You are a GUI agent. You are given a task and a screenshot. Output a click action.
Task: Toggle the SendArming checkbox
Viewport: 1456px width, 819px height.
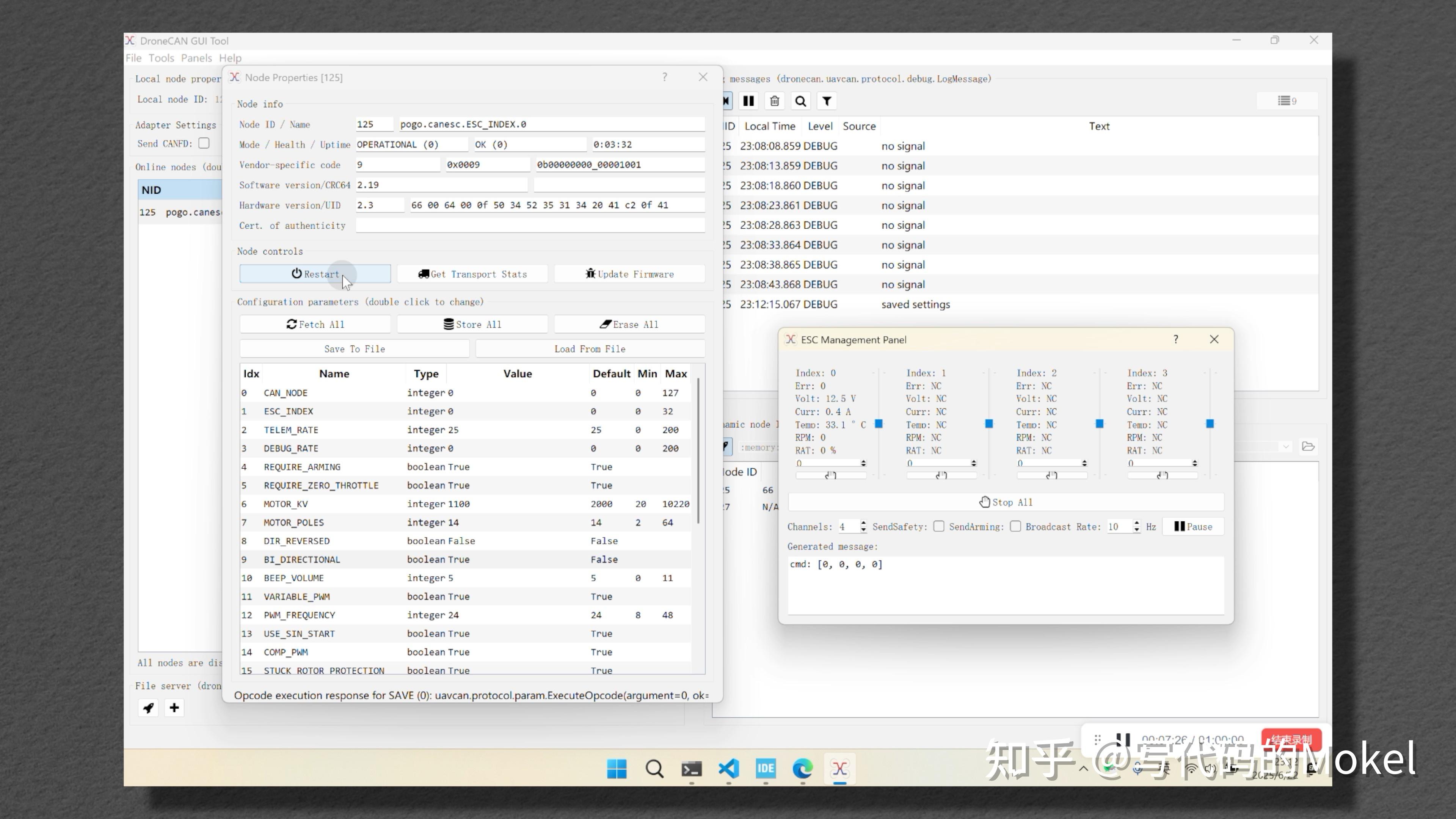click(x=1016, y=527)
